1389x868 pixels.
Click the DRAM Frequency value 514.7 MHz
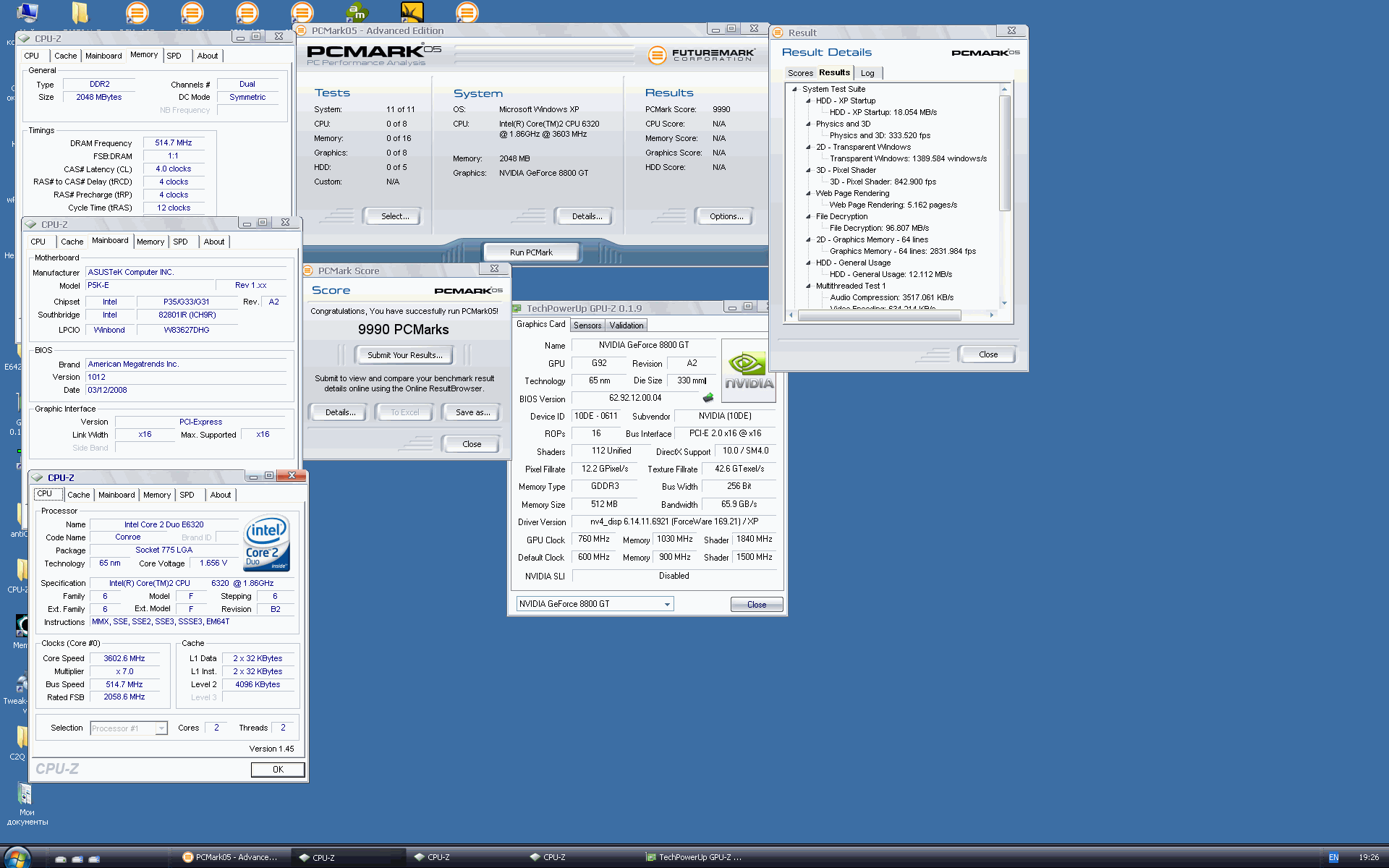click(x=173, y=142)
